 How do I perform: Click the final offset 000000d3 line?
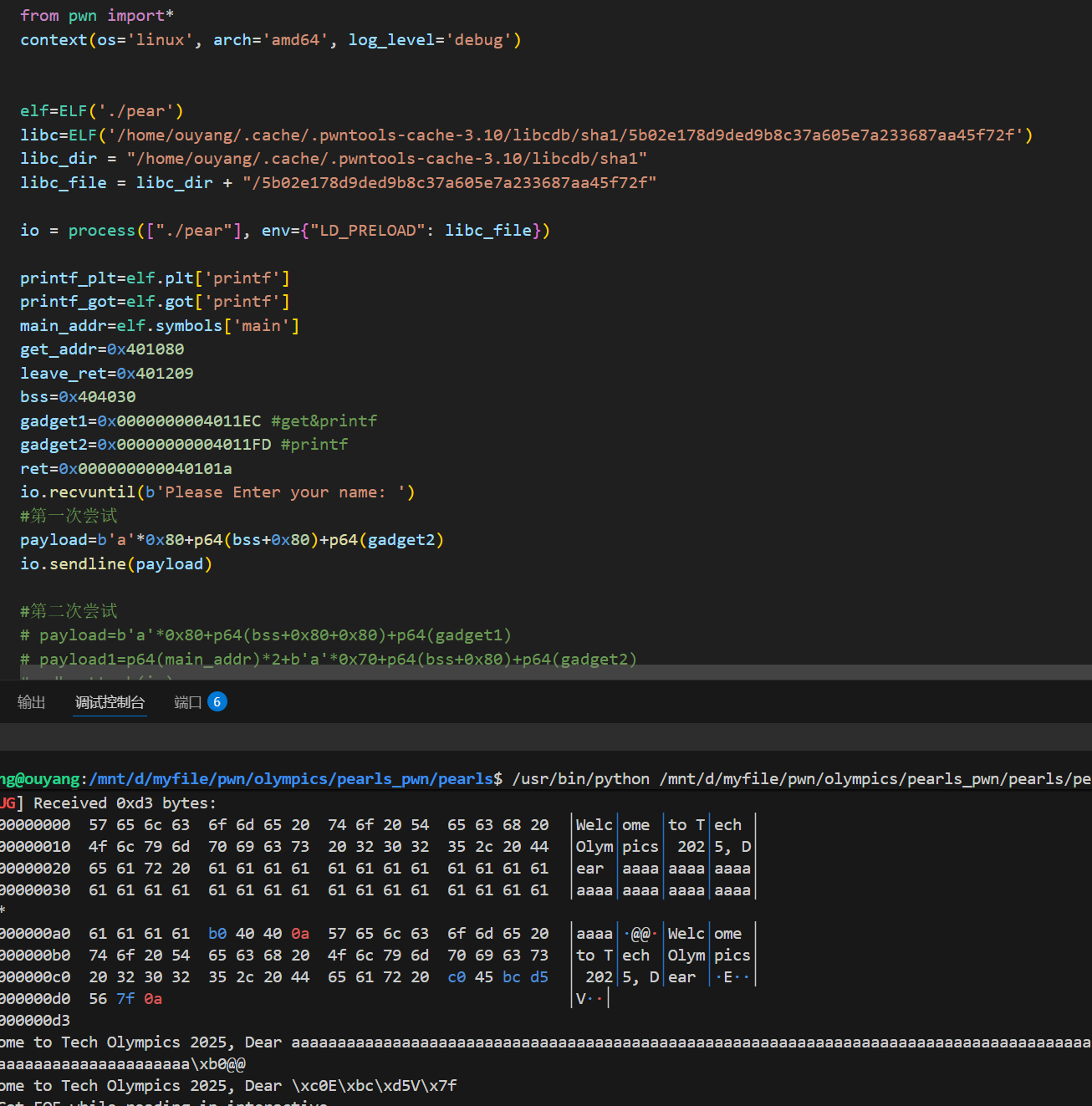pos(35,1021)
